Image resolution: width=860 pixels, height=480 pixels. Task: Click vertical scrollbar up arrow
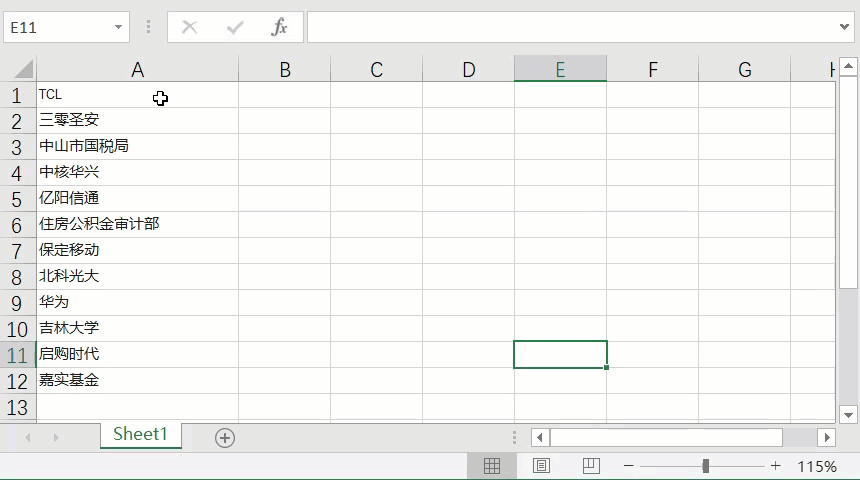(848, 66)
